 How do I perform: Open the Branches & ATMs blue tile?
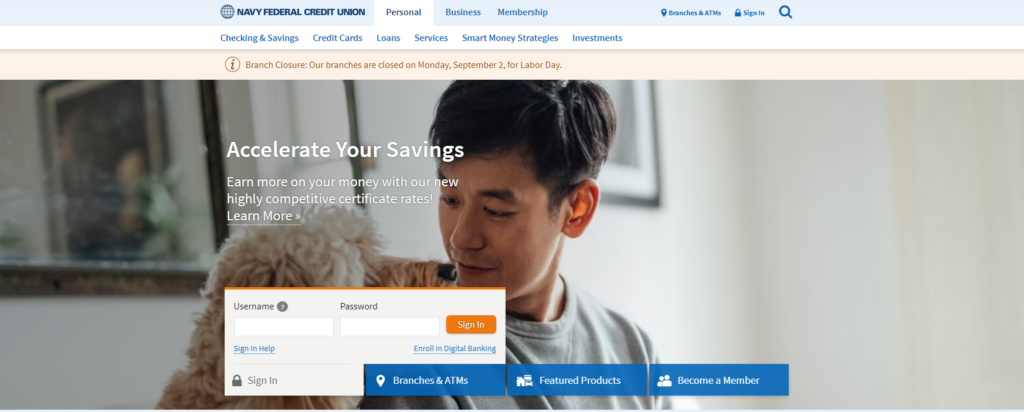coord(436,380)
